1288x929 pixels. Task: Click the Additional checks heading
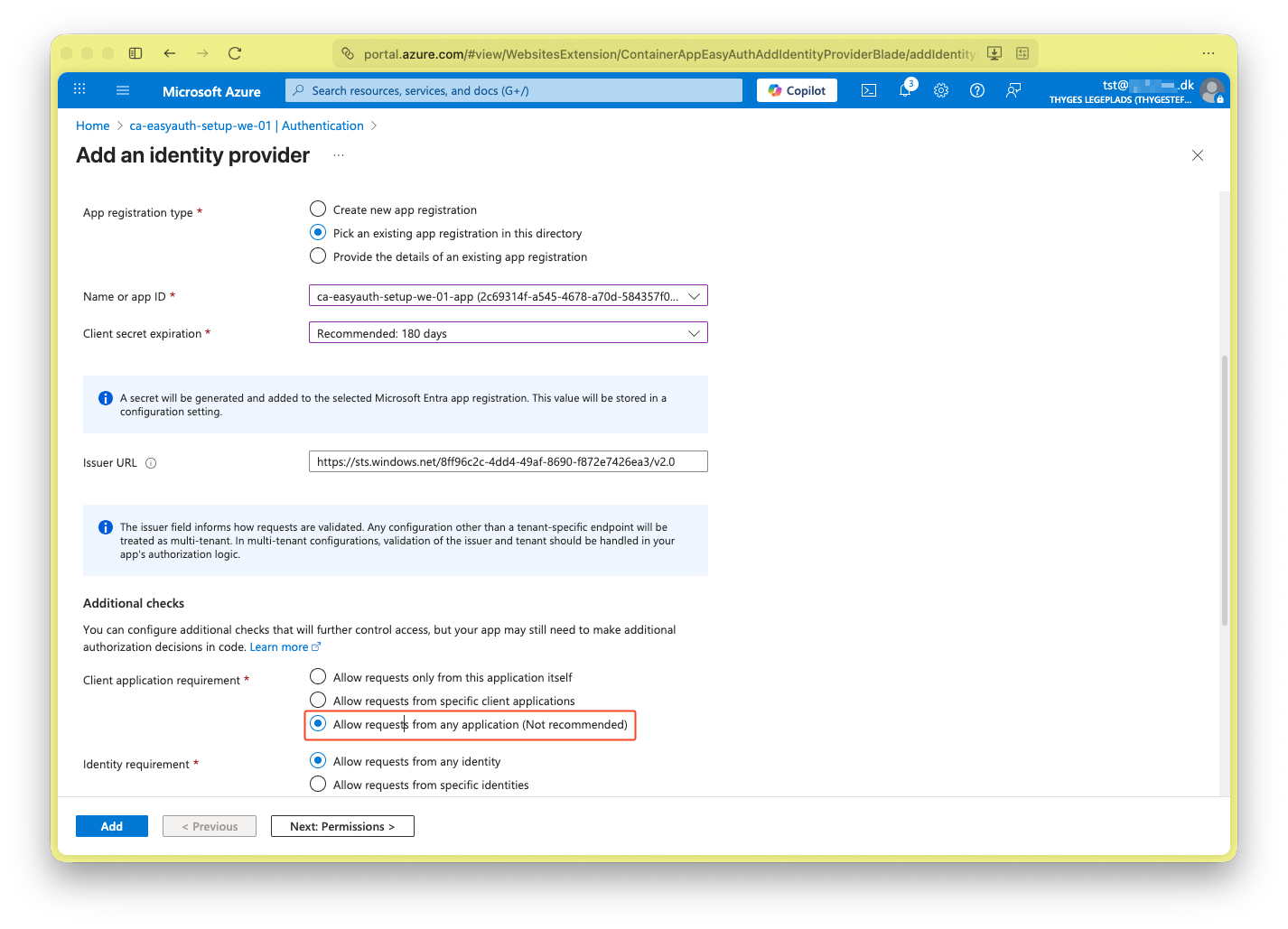[x=134, y=603]
